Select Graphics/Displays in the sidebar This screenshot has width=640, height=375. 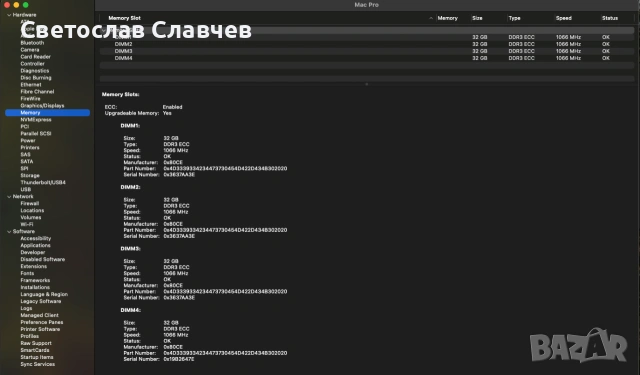pyautogui.click(x=42, y=105)
